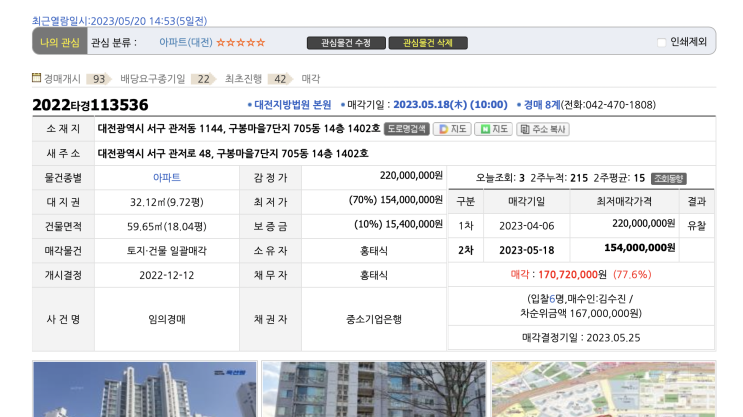
Task: Open the Naver 지도 map button
Action: point(493,129)
